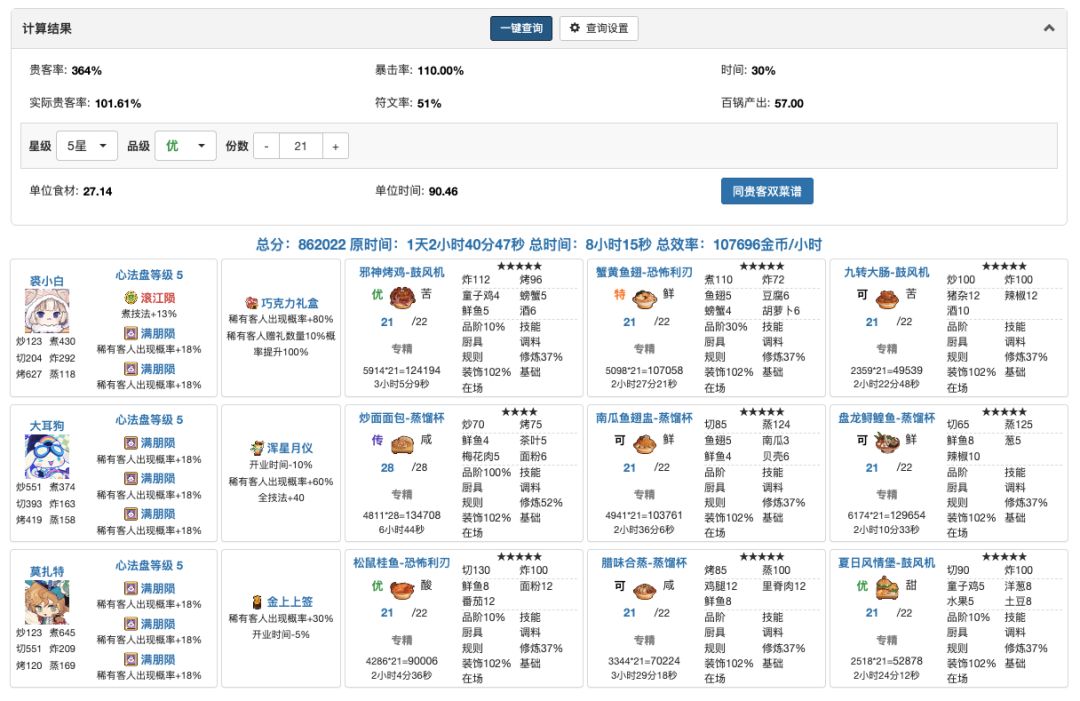The height and width of the screenshot is (701, 1080).
Task: Collapse the 计算结果 panel
Action: pyautogui.click(x=1049, y=28)
